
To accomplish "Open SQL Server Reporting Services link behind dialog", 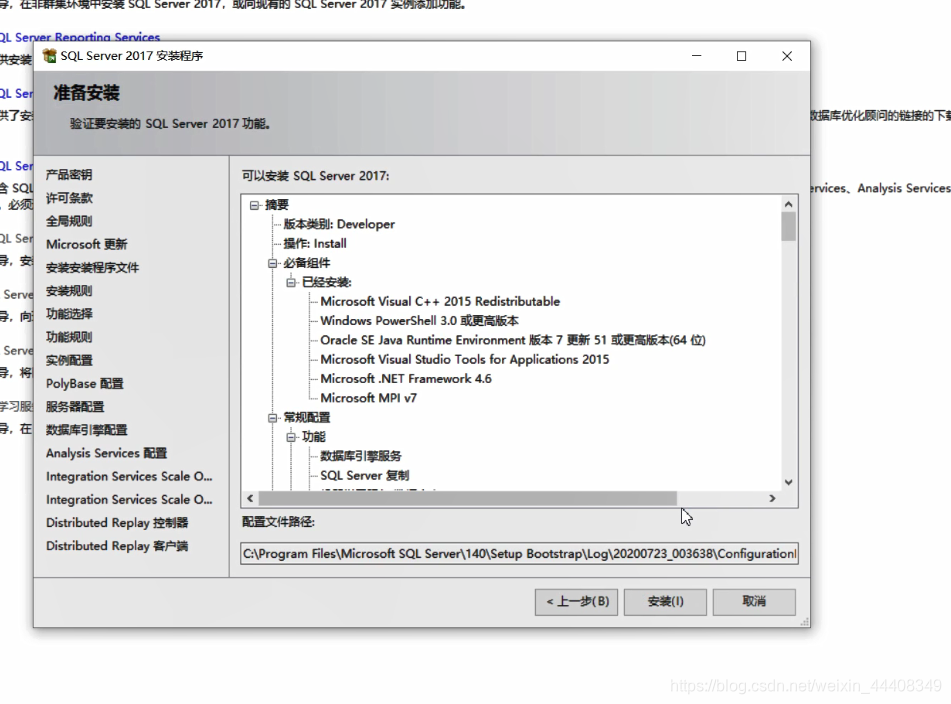I will point(80,36).
